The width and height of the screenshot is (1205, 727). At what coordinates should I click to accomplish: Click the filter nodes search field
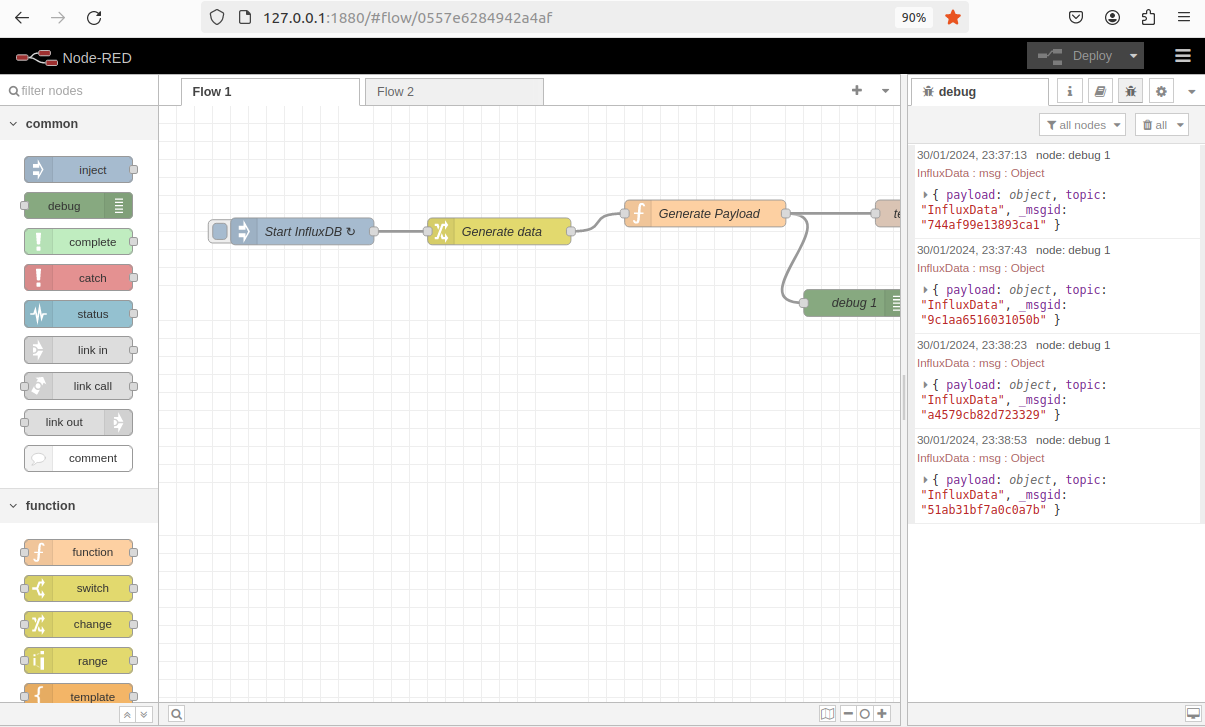70,90
